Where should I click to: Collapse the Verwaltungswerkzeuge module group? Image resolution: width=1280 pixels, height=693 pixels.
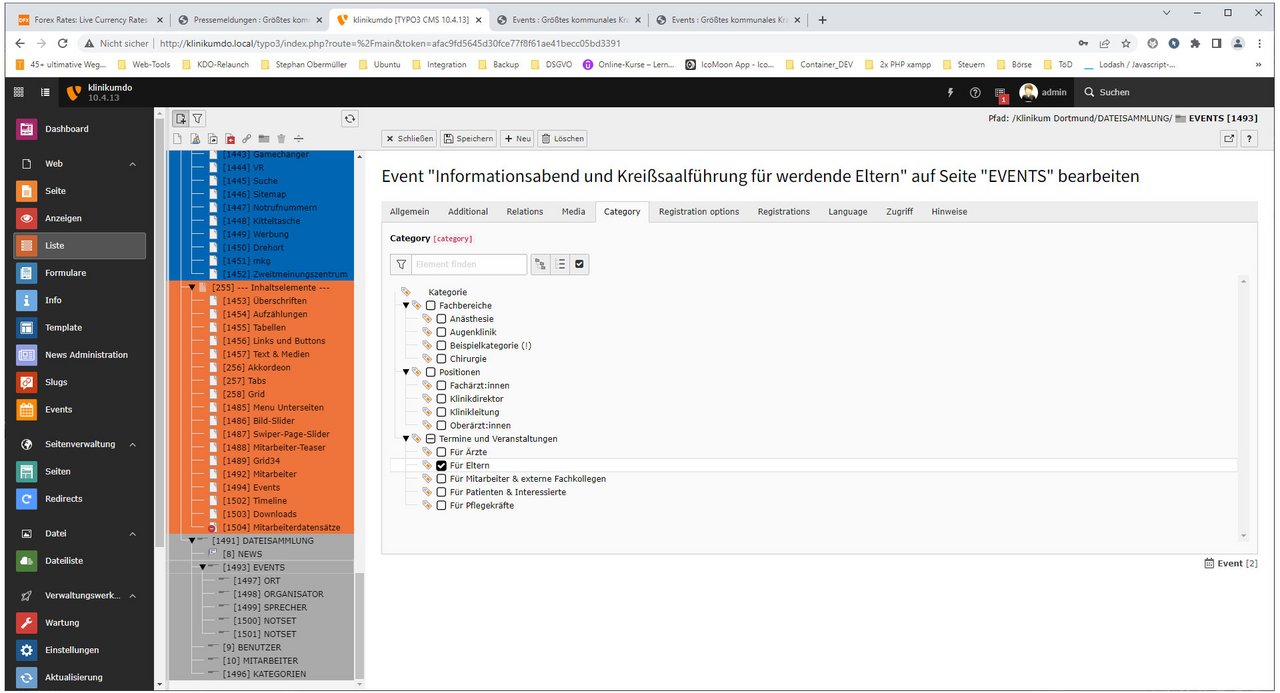[x=132, y=596]
